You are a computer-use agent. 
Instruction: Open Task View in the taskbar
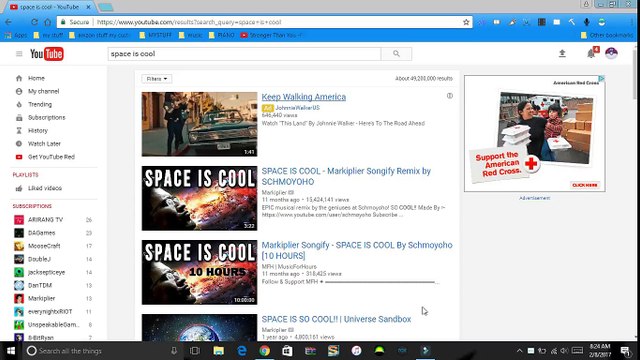(195, 351)
